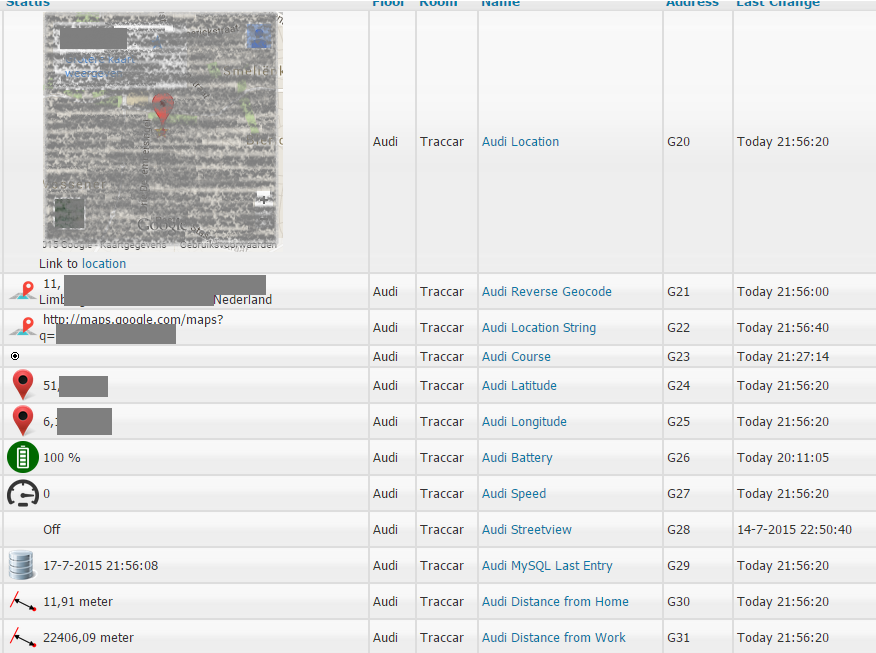Click the speedometer icon for Audi Speed
The height and width of the screenshot is (653, 876).
pos(23,493)
